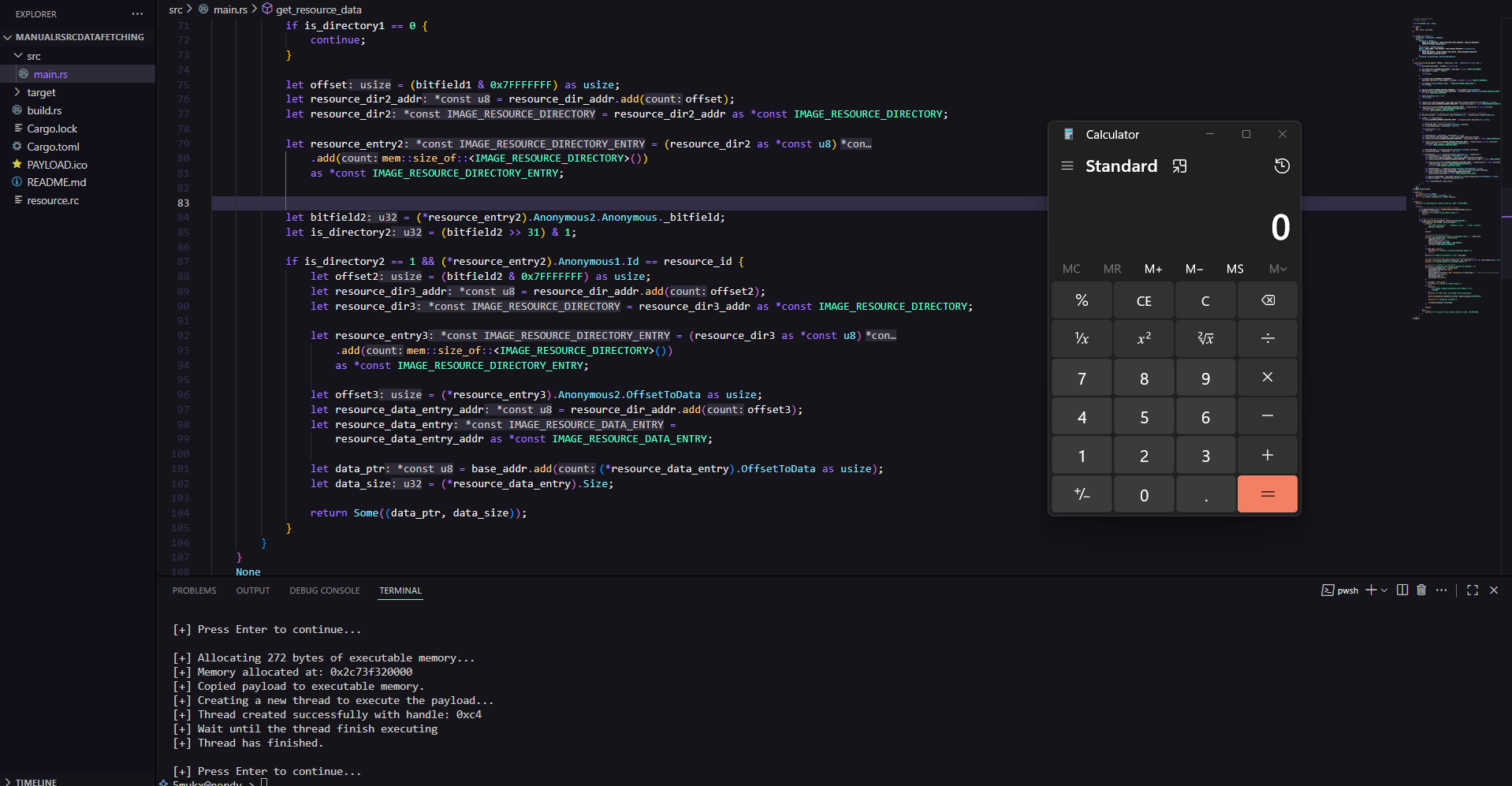Click the CE key in Calculator
This screenshot has width=1512, height=786.
[x=1144, y=300]
